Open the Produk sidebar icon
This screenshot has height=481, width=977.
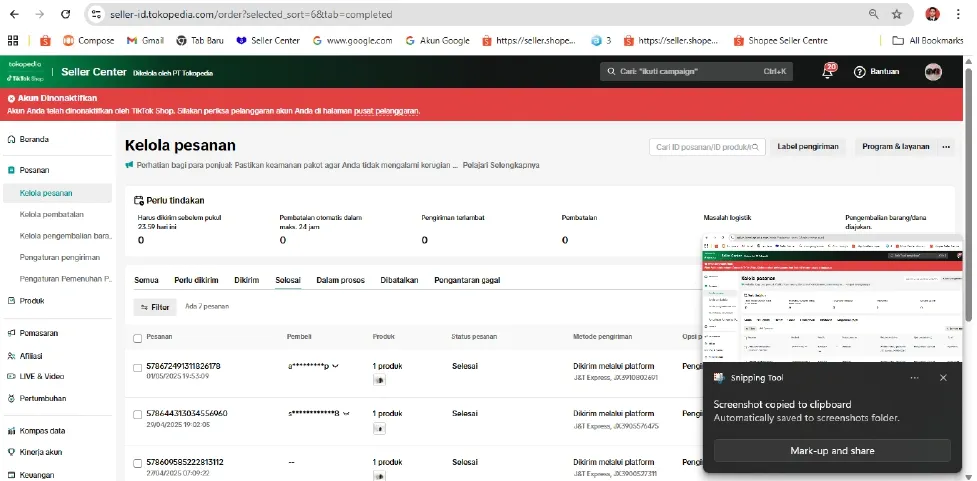coord(11,300)
